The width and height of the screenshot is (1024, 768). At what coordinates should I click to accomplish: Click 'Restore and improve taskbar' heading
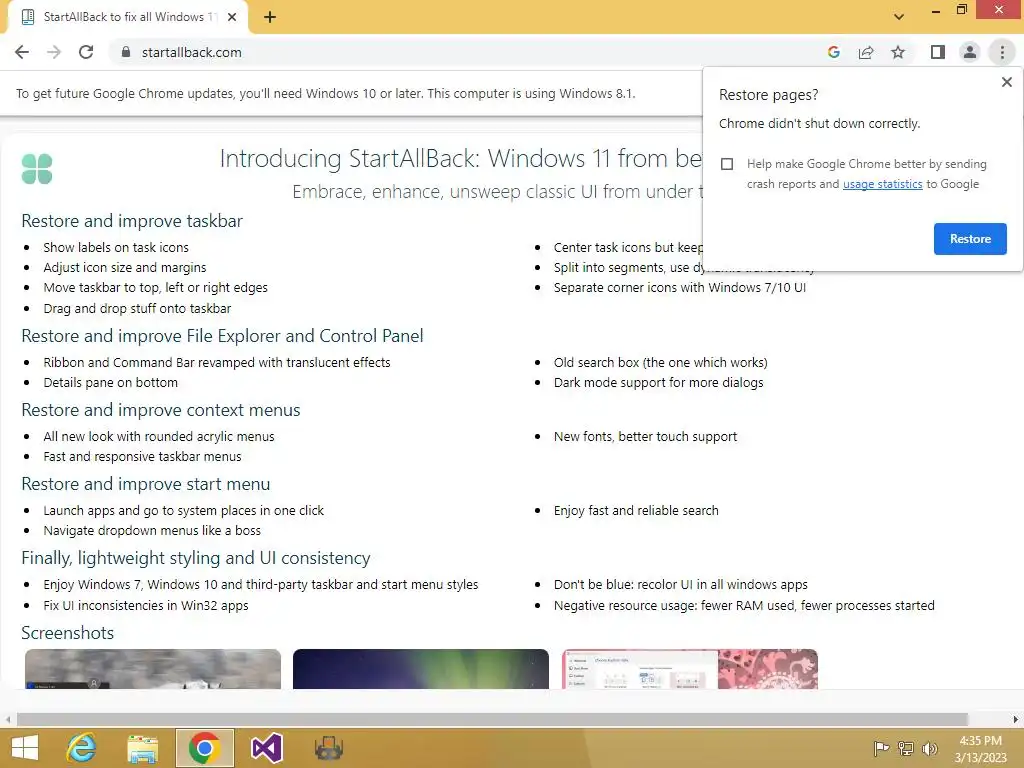click(132, 221)
